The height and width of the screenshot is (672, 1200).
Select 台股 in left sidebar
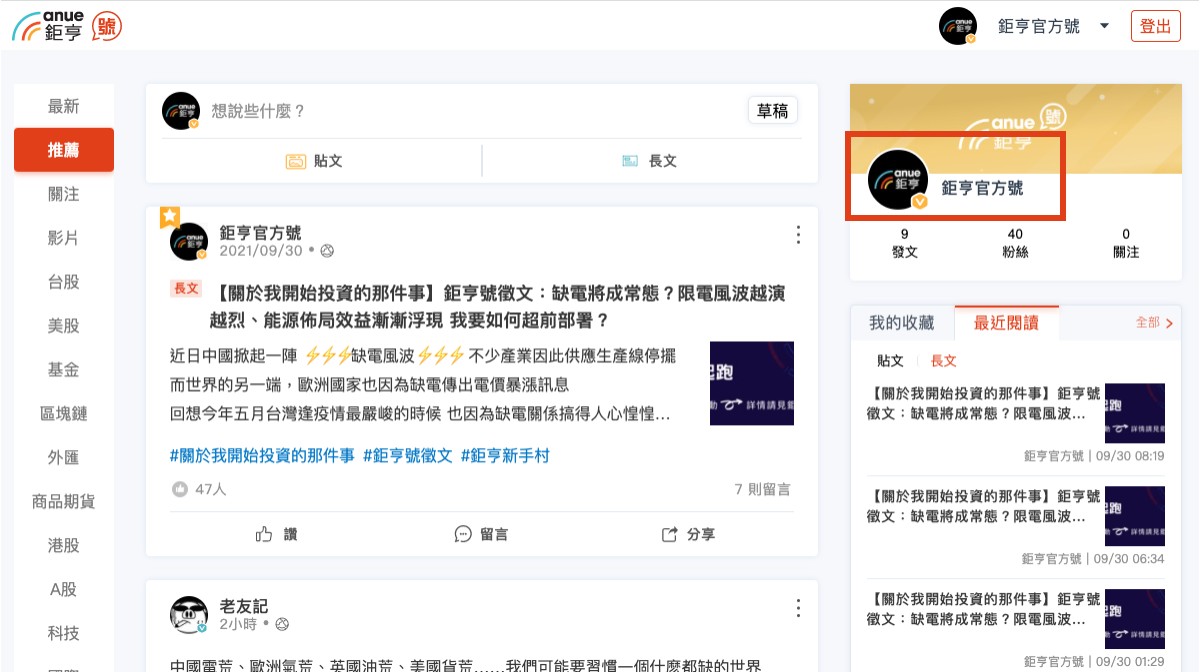64,282
